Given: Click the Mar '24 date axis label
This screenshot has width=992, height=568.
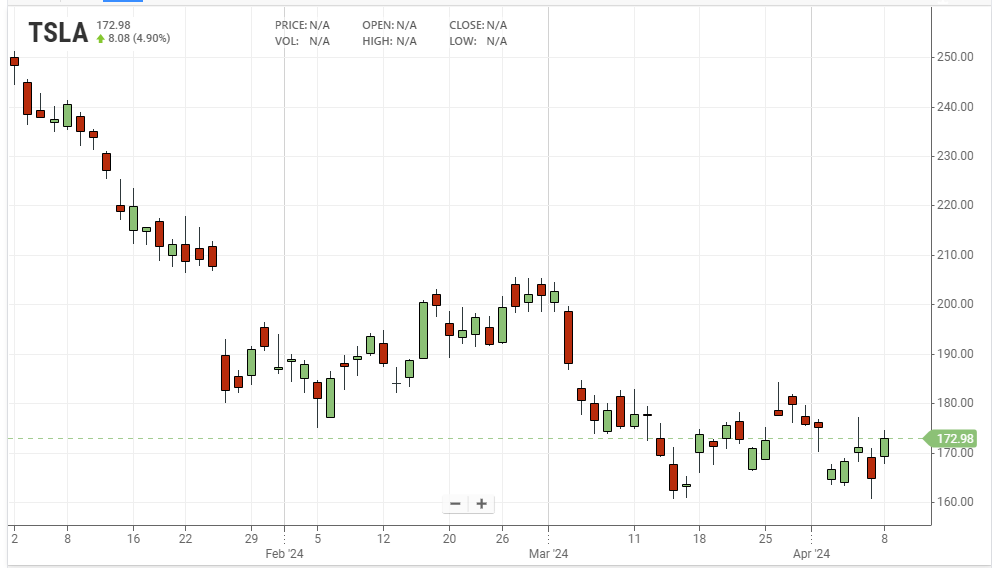Looking at the screenshot, I should pos(548,554).
